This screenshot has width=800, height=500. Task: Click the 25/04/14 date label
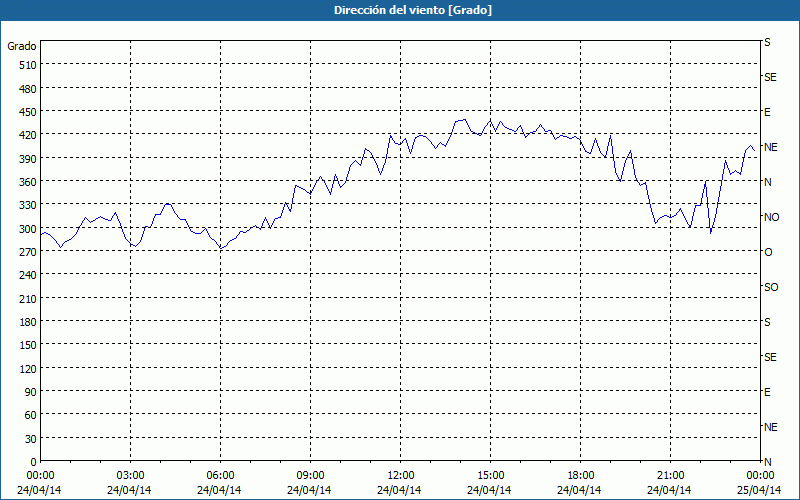click(x=760, y=490)
